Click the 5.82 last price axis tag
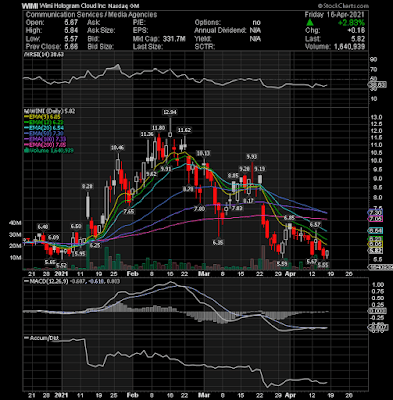Viewport: 393px width, 400px height. point(375,251)
